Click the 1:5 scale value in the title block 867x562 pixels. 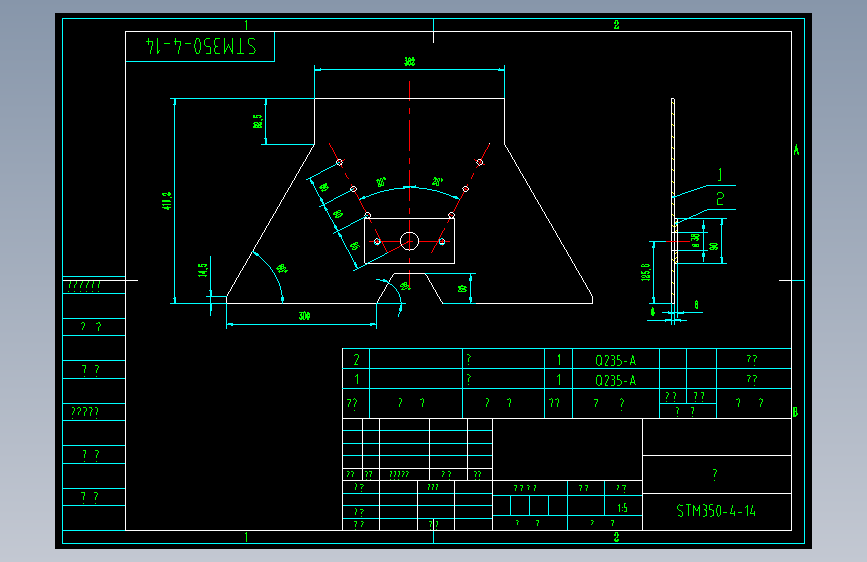[x=622, y=508]
